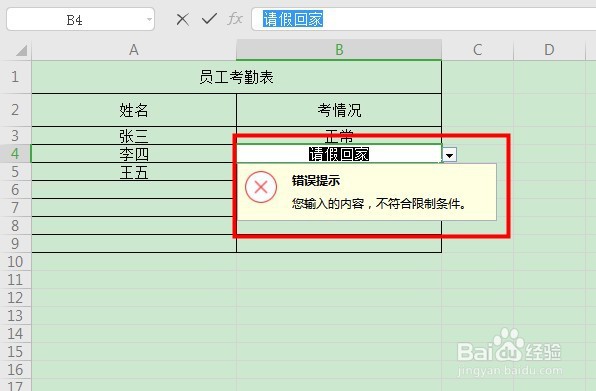The image size is (596, 391).
Task: Select column C header
Action: 478,50
